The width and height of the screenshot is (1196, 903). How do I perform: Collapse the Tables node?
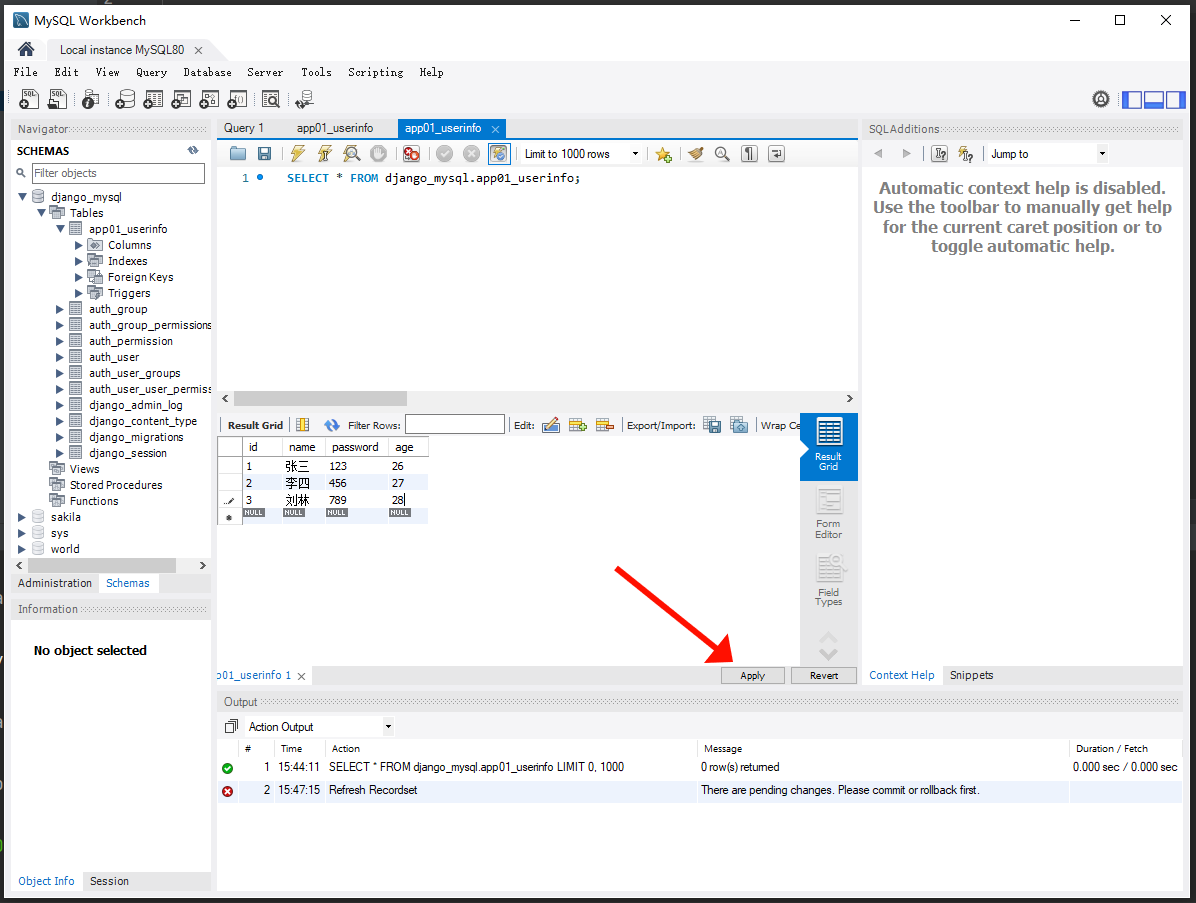[42, 213]
